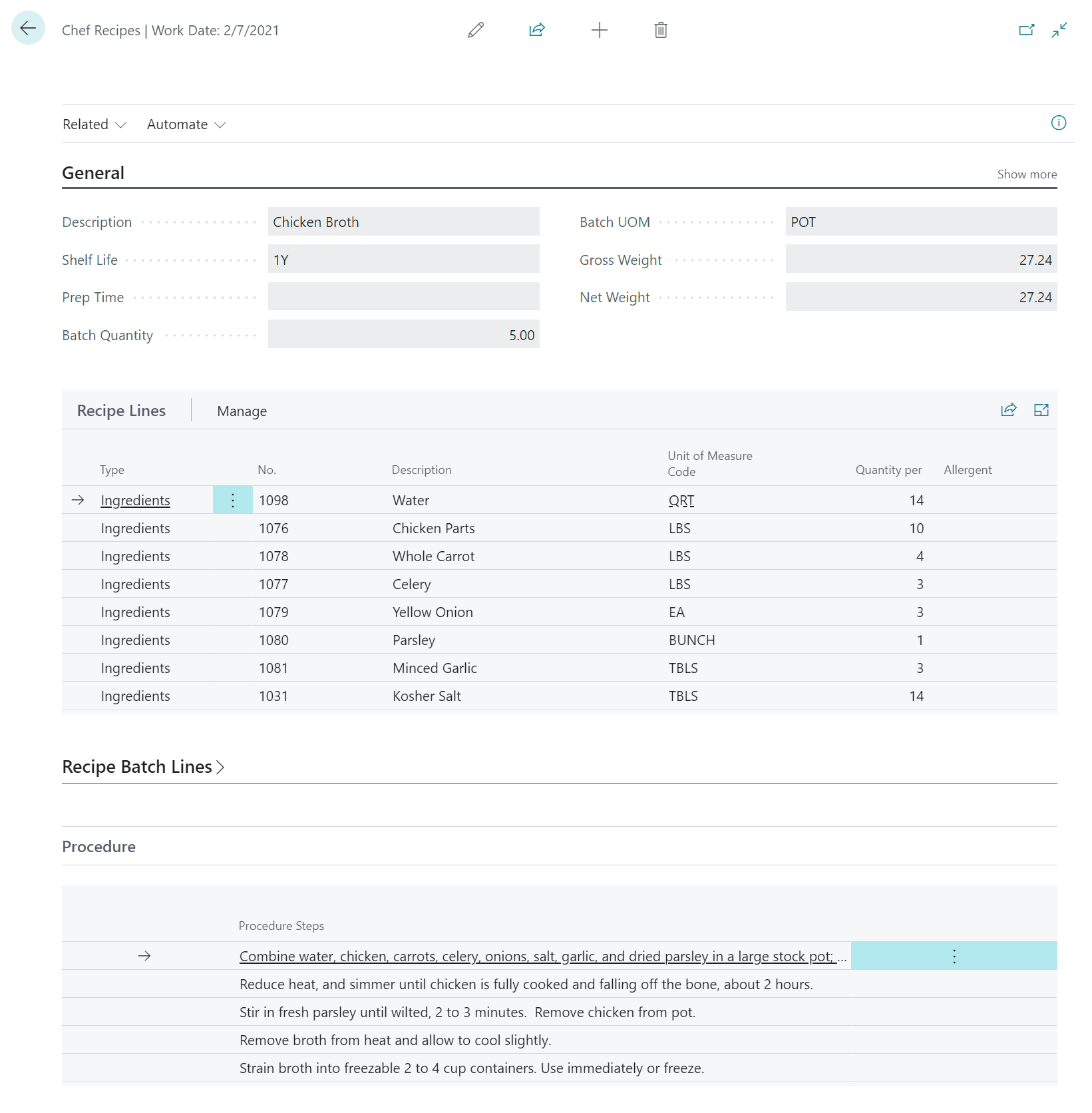
Task: Open Recipe Lines in Excel icon
Action: (x=1041, y=410)
